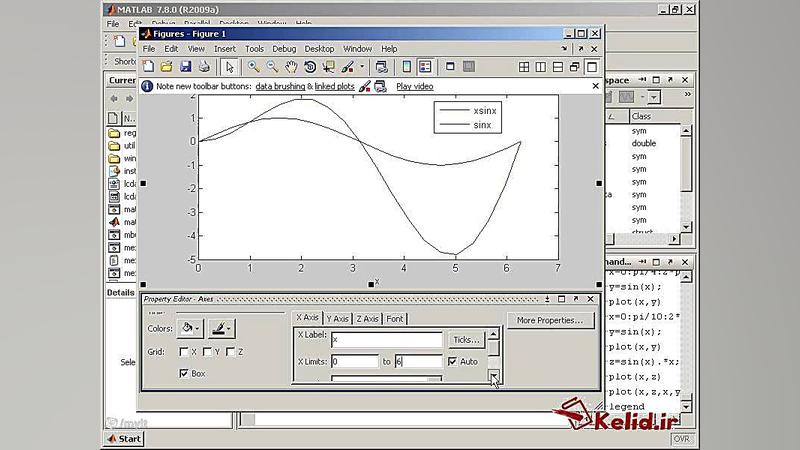The height and width of the screenshot is (450, 800).
Task: Click the brush icon in notification bar
Action: click(x=364, y=87)
